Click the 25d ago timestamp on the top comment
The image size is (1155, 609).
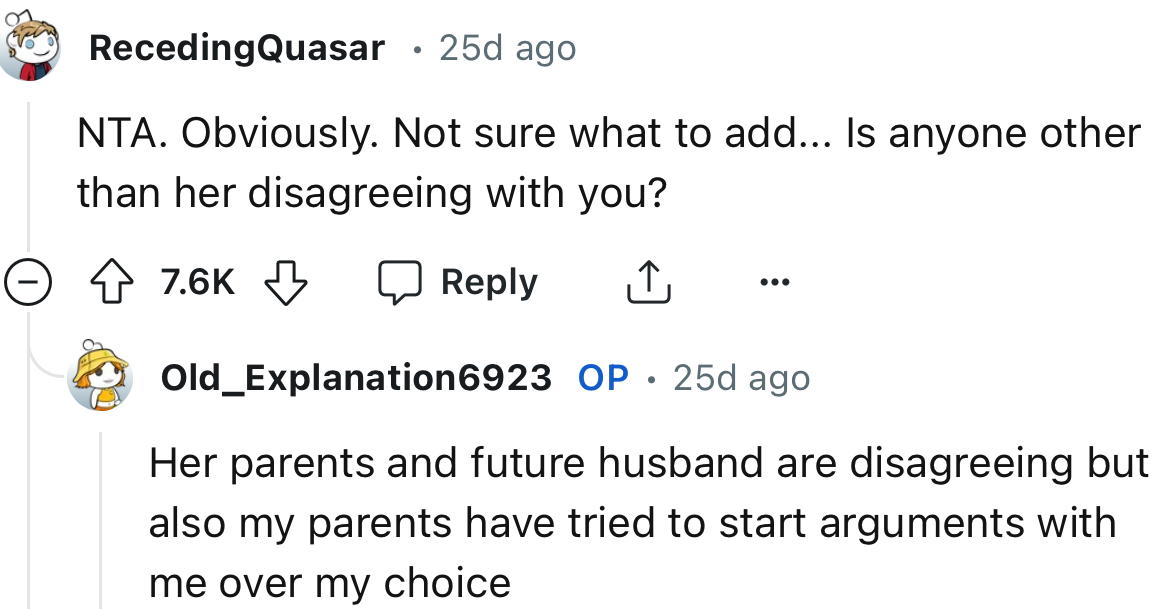pos(506,46)
